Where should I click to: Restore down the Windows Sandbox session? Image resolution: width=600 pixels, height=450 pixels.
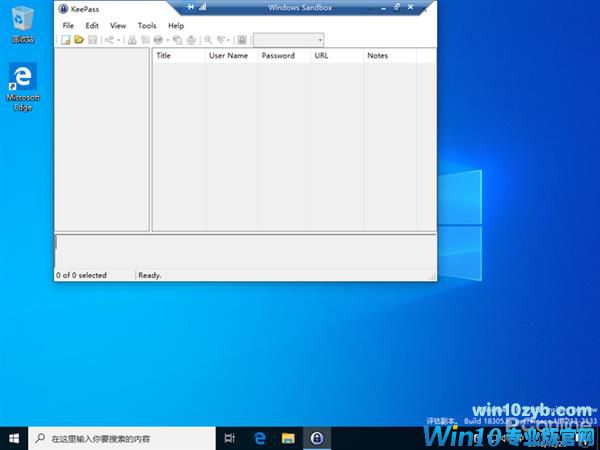click(397, 7)
